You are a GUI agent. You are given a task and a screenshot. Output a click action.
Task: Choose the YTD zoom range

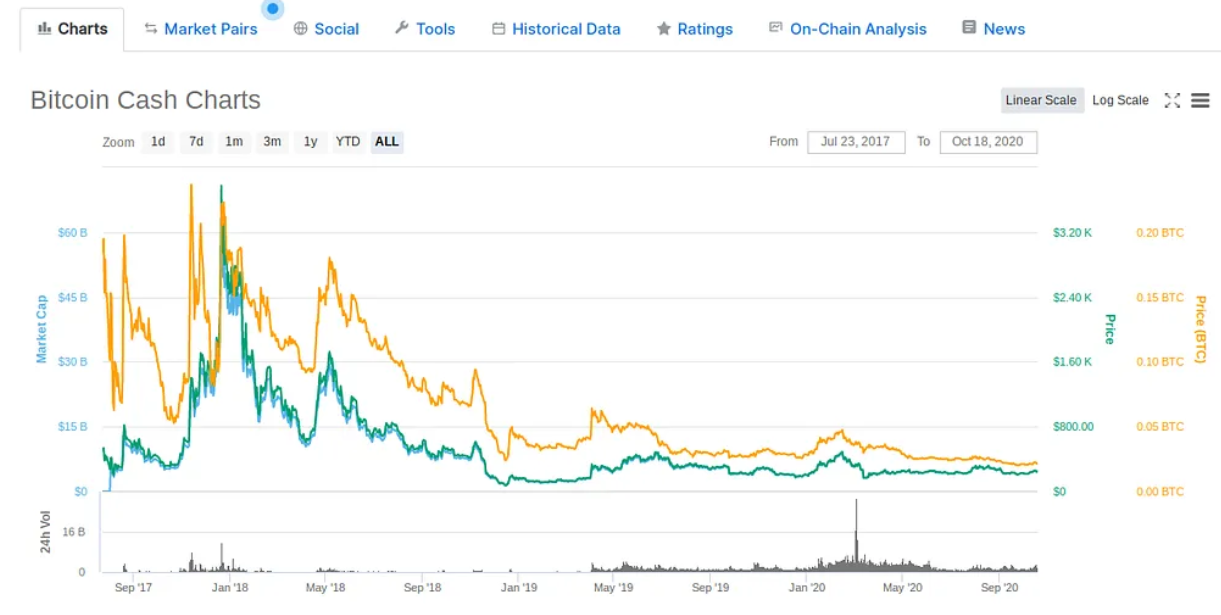click(x=347, y=142)
